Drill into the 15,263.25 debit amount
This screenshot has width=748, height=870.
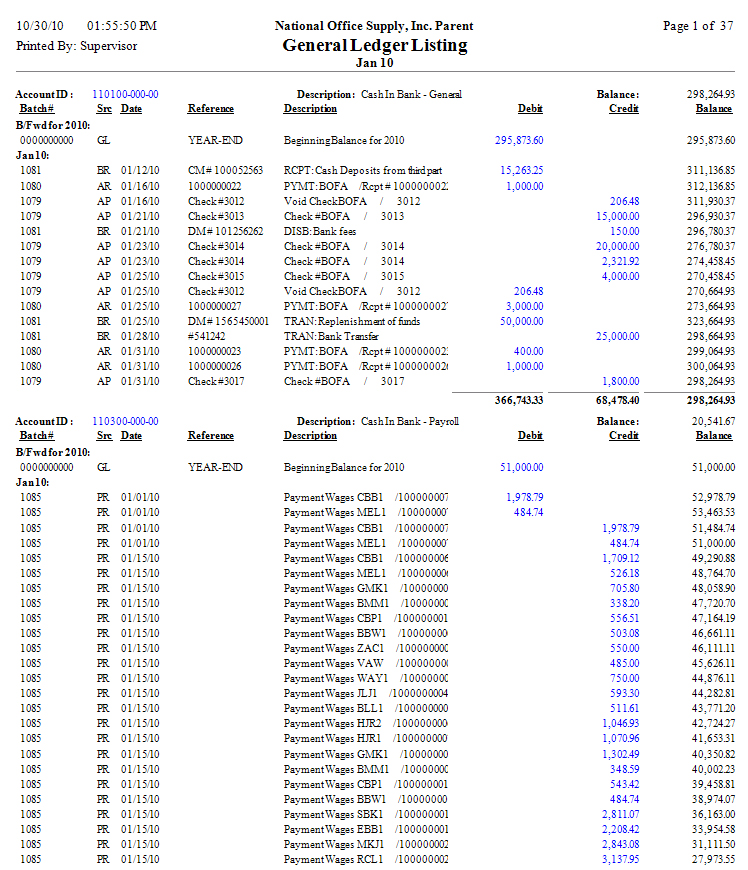[522, 171]
